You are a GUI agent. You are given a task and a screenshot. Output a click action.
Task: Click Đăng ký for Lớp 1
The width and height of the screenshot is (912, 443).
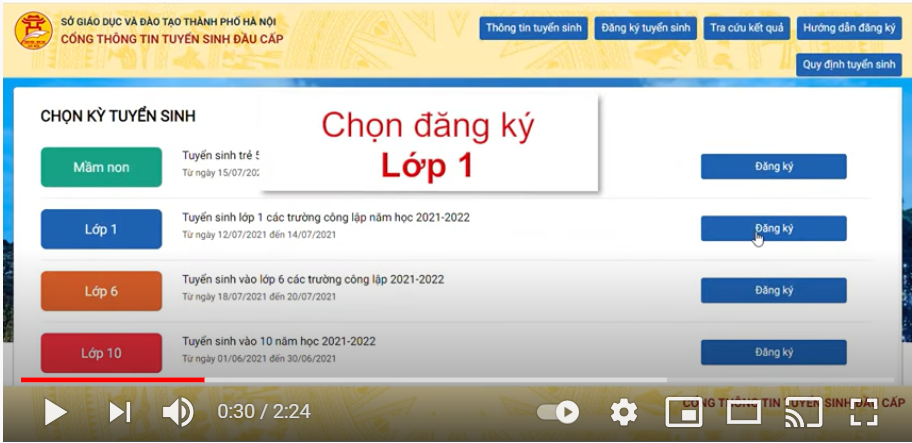774,228
